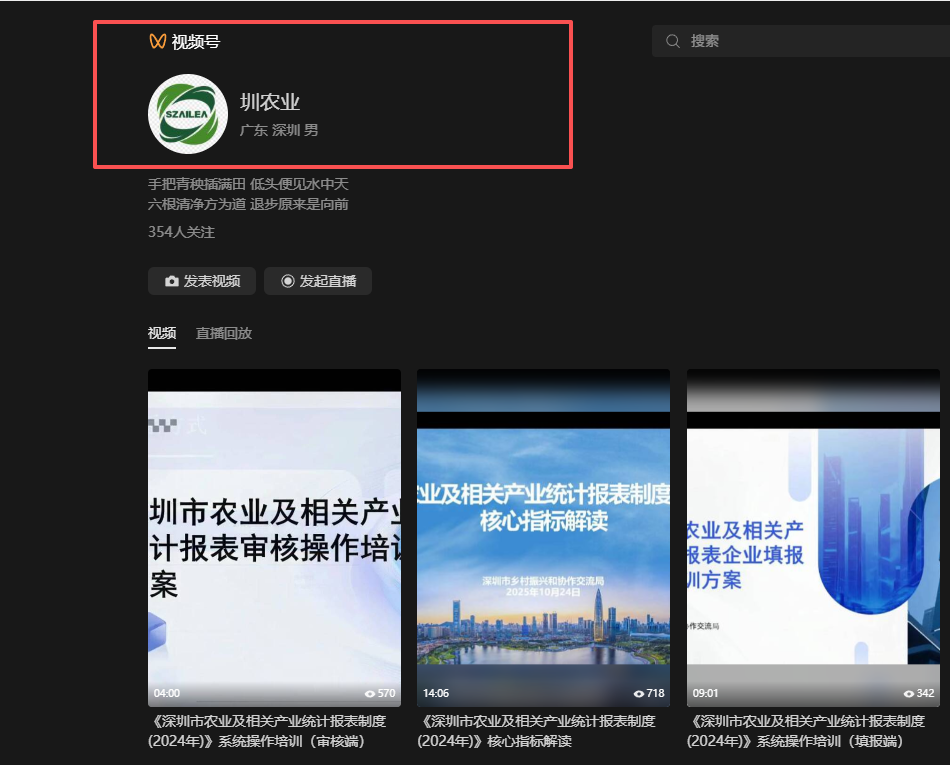The height and width of the screenshot is (765, 950).
Task: Open the 354人关注 followers count
Action: tap(181, 232)
